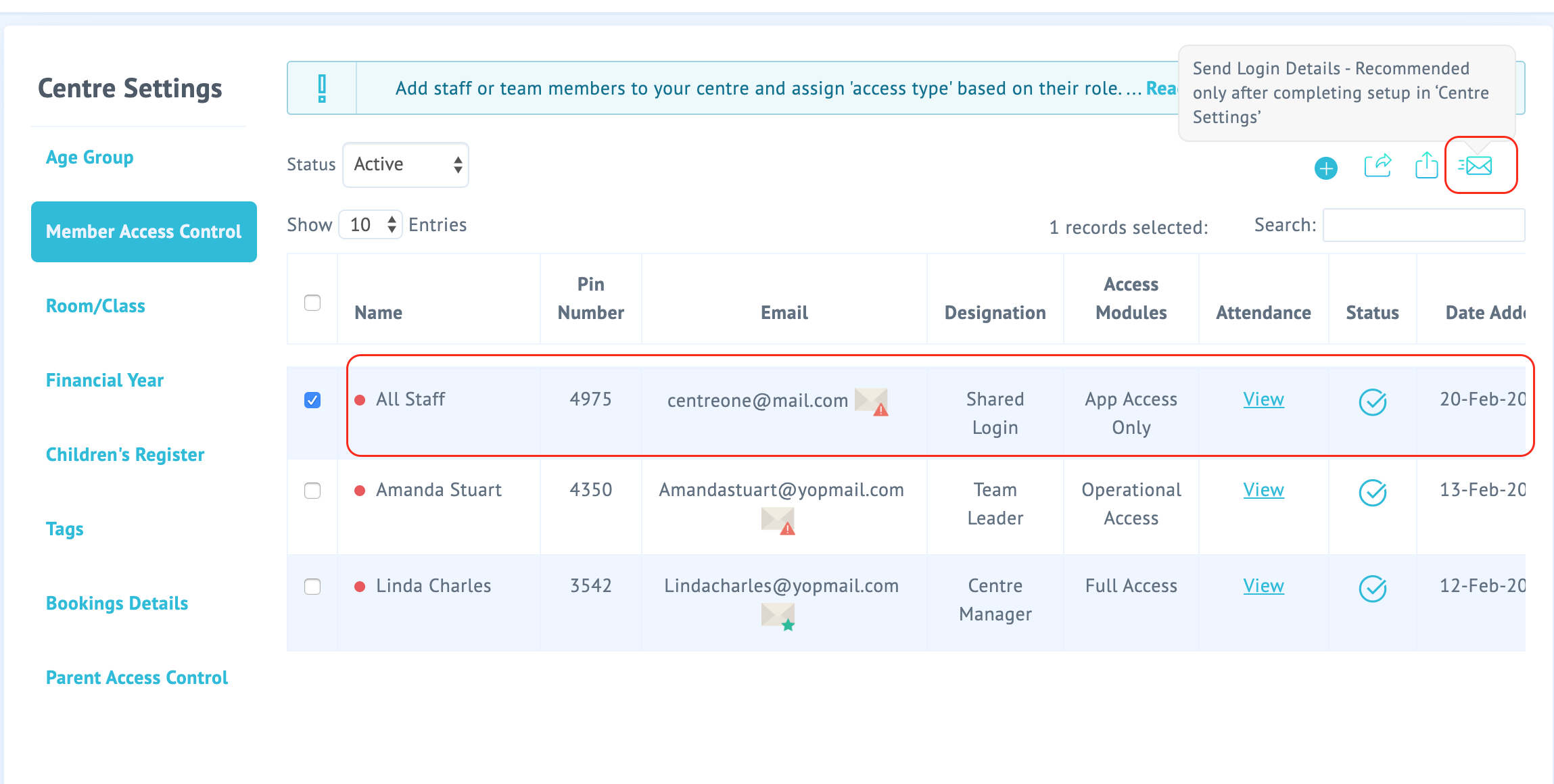Click the email warning icon beside centreone@mail.com
This screenshot has height=784, width=1554.
[872, 402]
